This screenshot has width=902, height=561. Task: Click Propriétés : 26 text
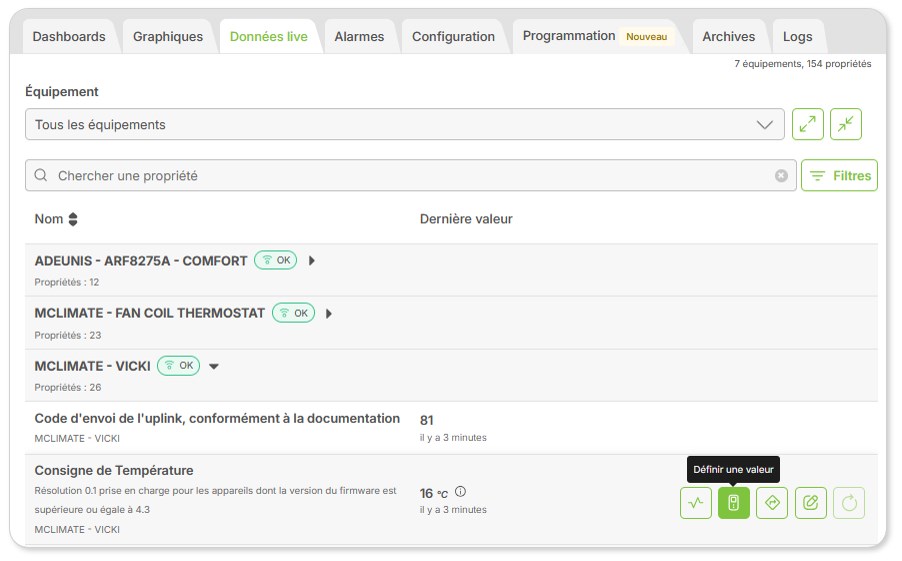point(68,387)
